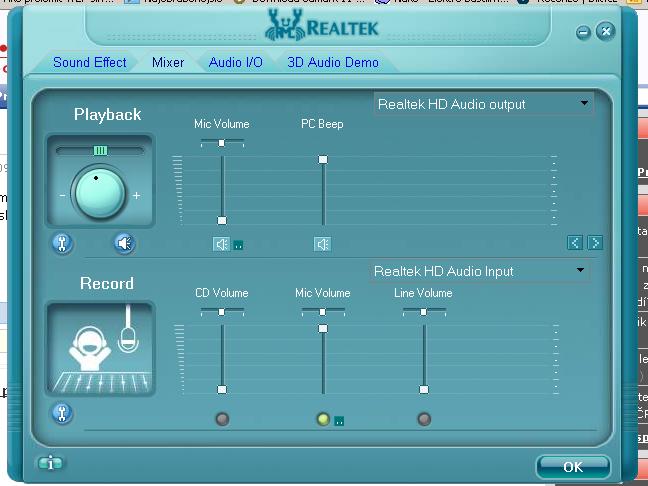Open record Mic Volume advanced options button
The width and height of the screenshot is (648, 486).
pyautogui.click(x=339, y=421)
